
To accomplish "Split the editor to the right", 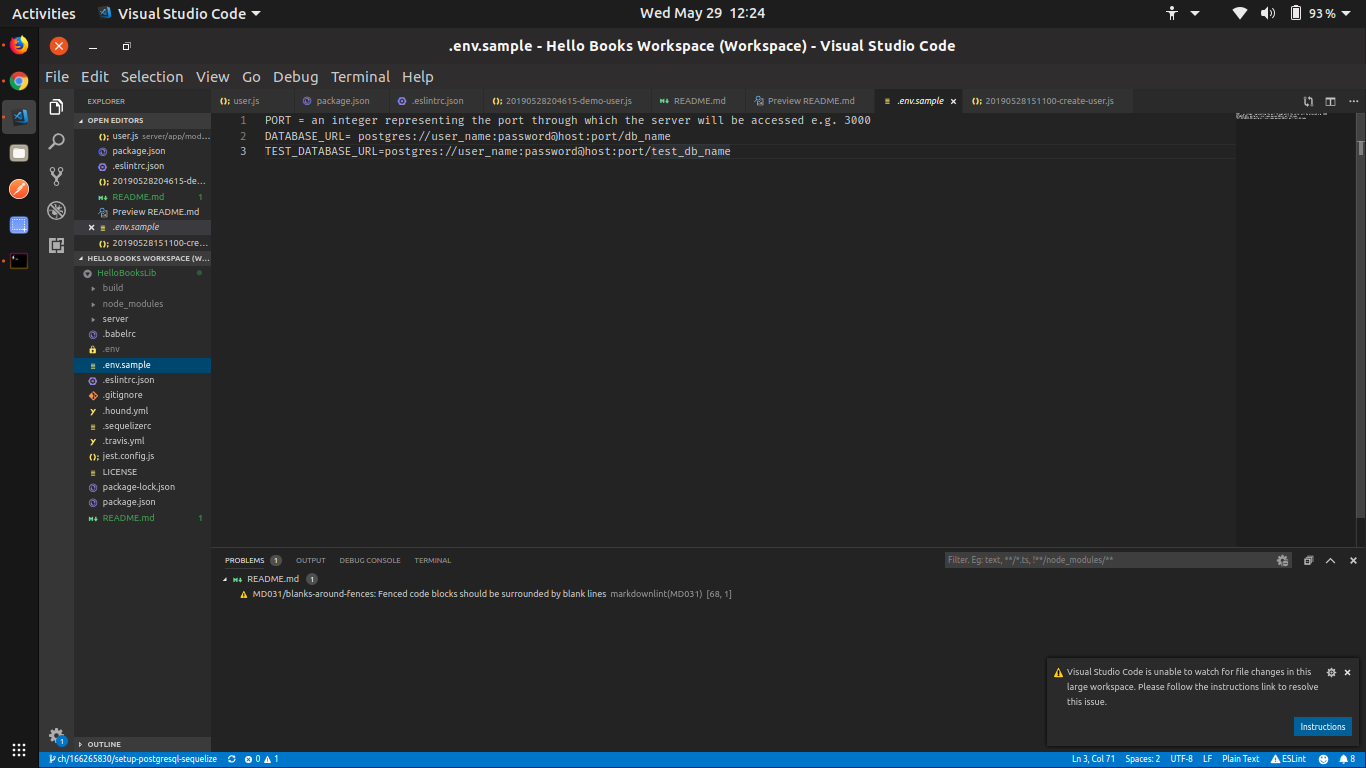I will pyautogui.click(x=1330, y=101).
